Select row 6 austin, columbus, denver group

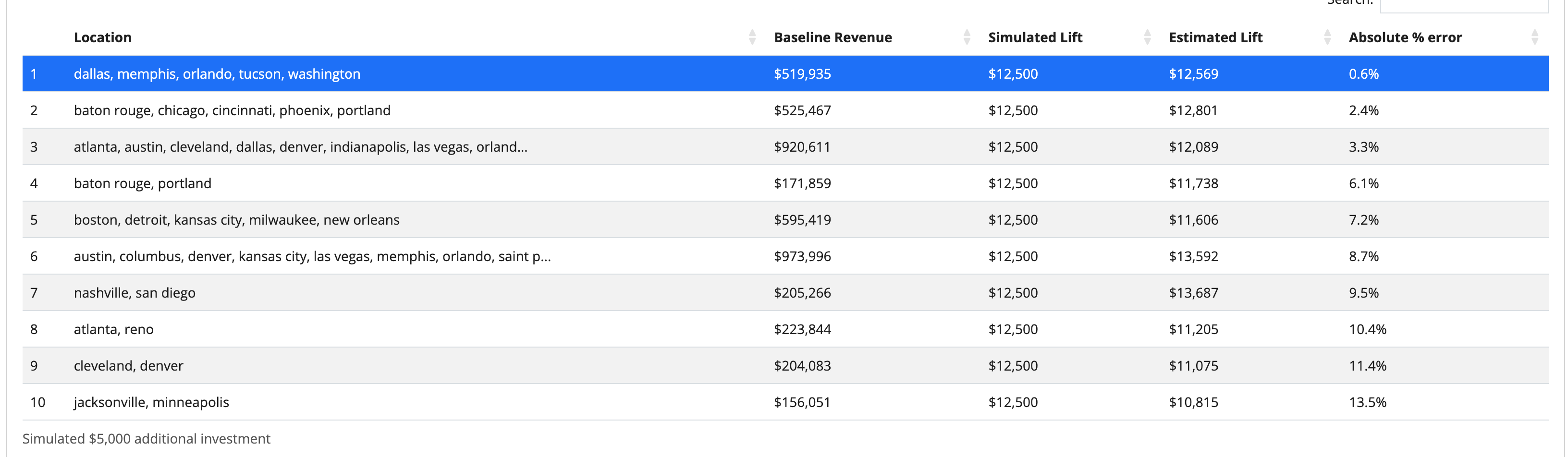312,256
